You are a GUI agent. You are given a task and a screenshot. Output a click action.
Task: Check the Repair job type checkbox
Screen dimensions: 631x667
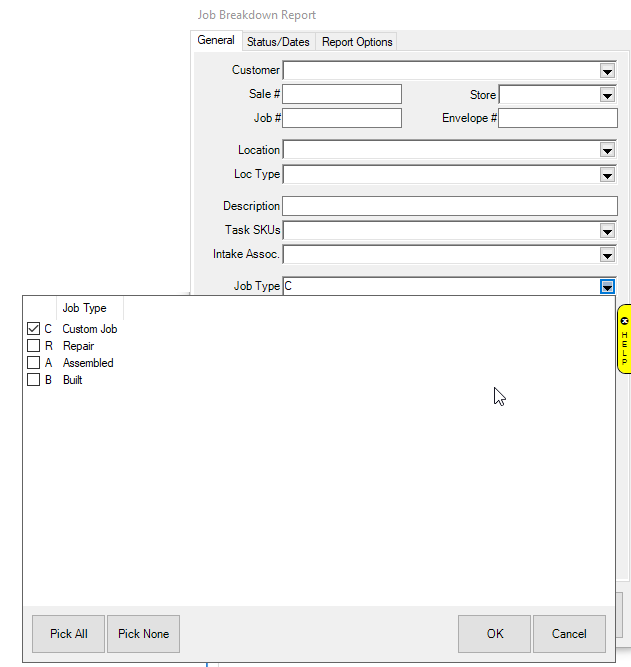[33, 346]
